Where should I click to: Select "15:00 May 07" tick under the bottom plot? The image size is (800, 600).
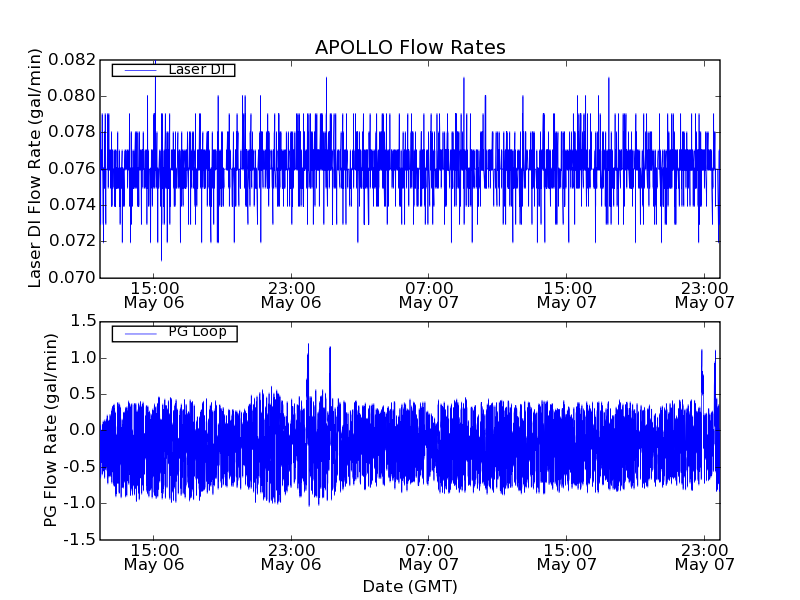point(567,556)
